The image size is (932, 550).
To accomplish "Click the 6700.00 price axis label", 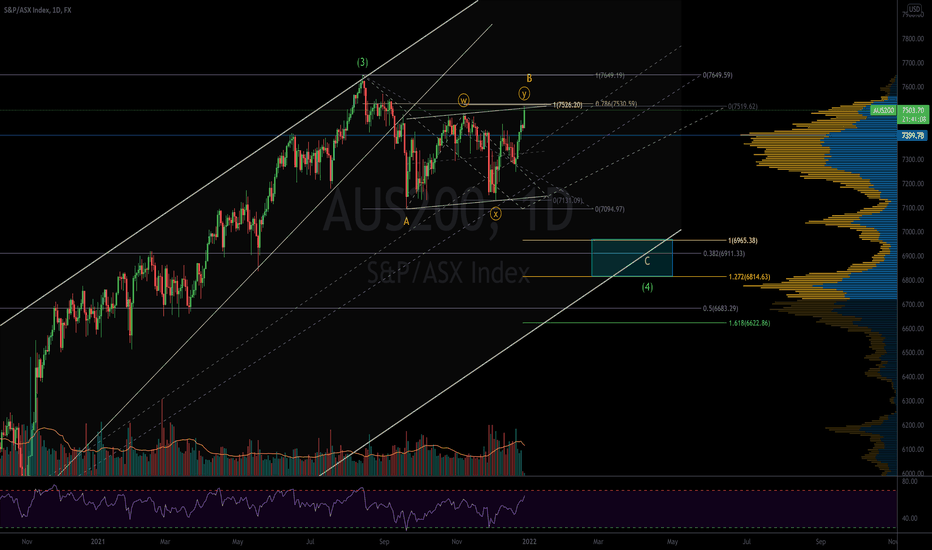I will (912, 304).
